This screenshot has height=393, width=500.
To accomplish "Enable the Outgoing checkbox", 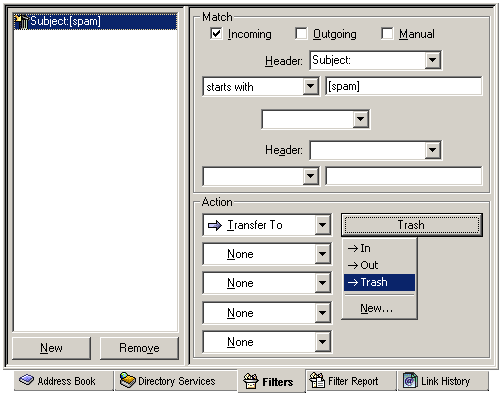I will point(301,34).
